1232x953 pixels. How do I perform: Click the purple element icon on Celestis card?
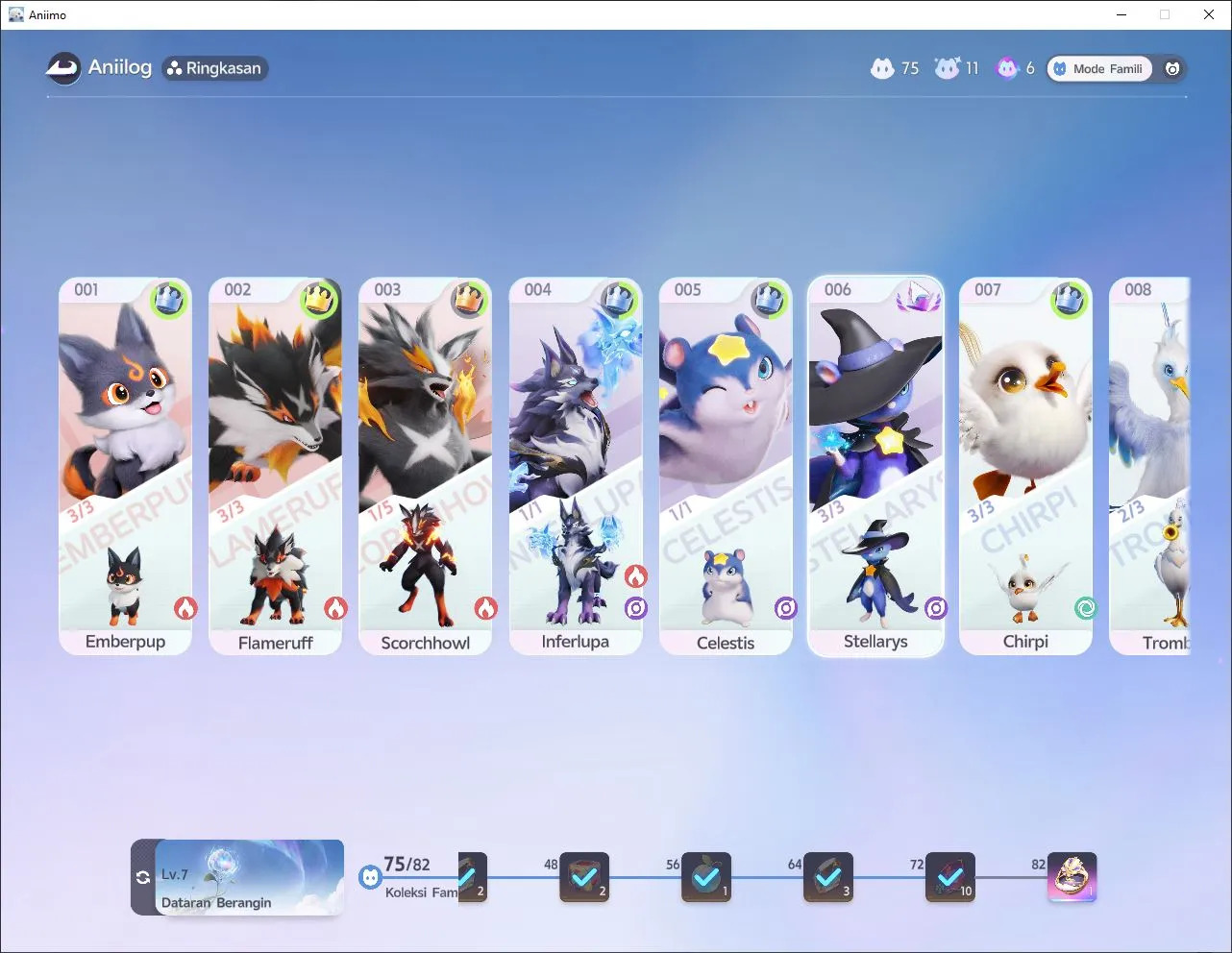pos(786,608)
